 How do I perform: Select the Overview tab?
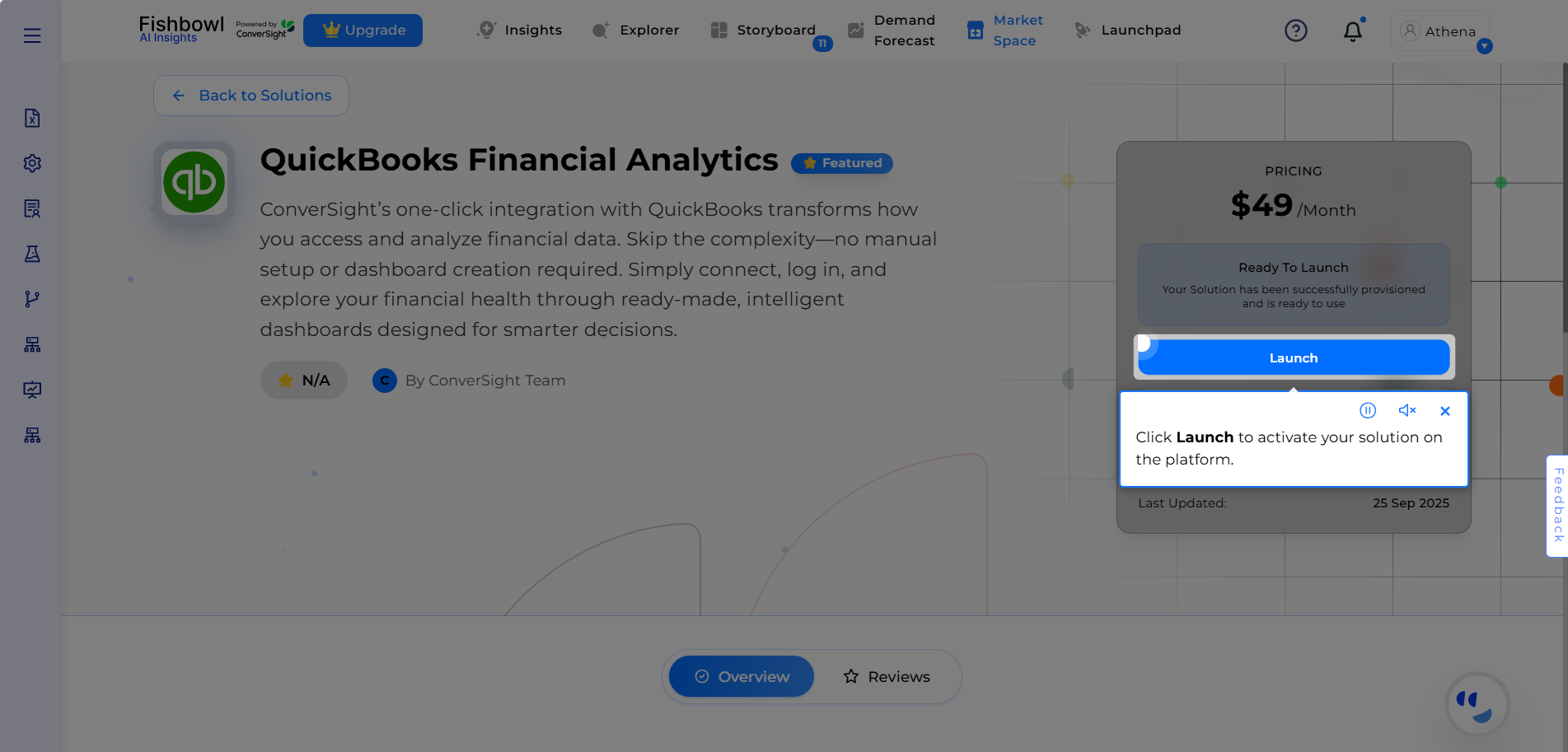click(742, 676)
